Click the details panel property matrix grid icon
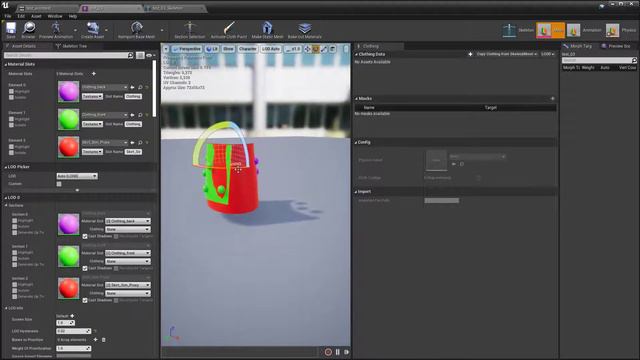The width and height of the screenshot is (640, 360). pyautogui.click(x=140, y=55)
